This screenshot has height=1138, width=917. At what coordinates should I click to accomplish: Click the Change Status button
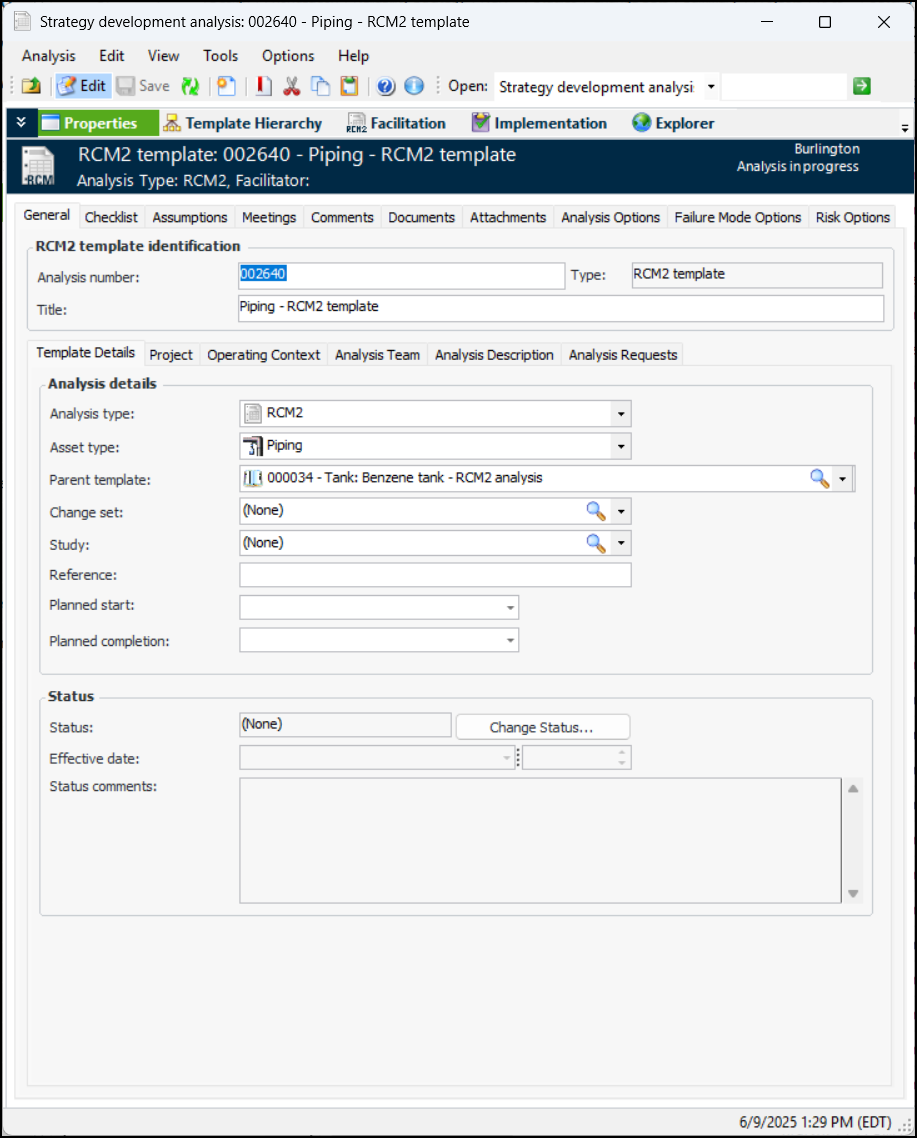(x=542, y=727)
